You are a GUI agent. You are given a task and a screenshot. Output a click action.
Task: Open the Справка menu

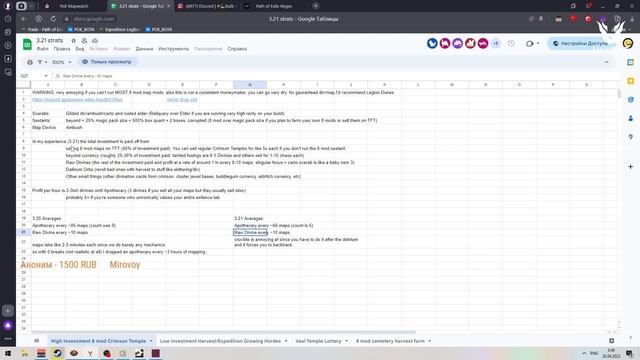tap(237, 49)
